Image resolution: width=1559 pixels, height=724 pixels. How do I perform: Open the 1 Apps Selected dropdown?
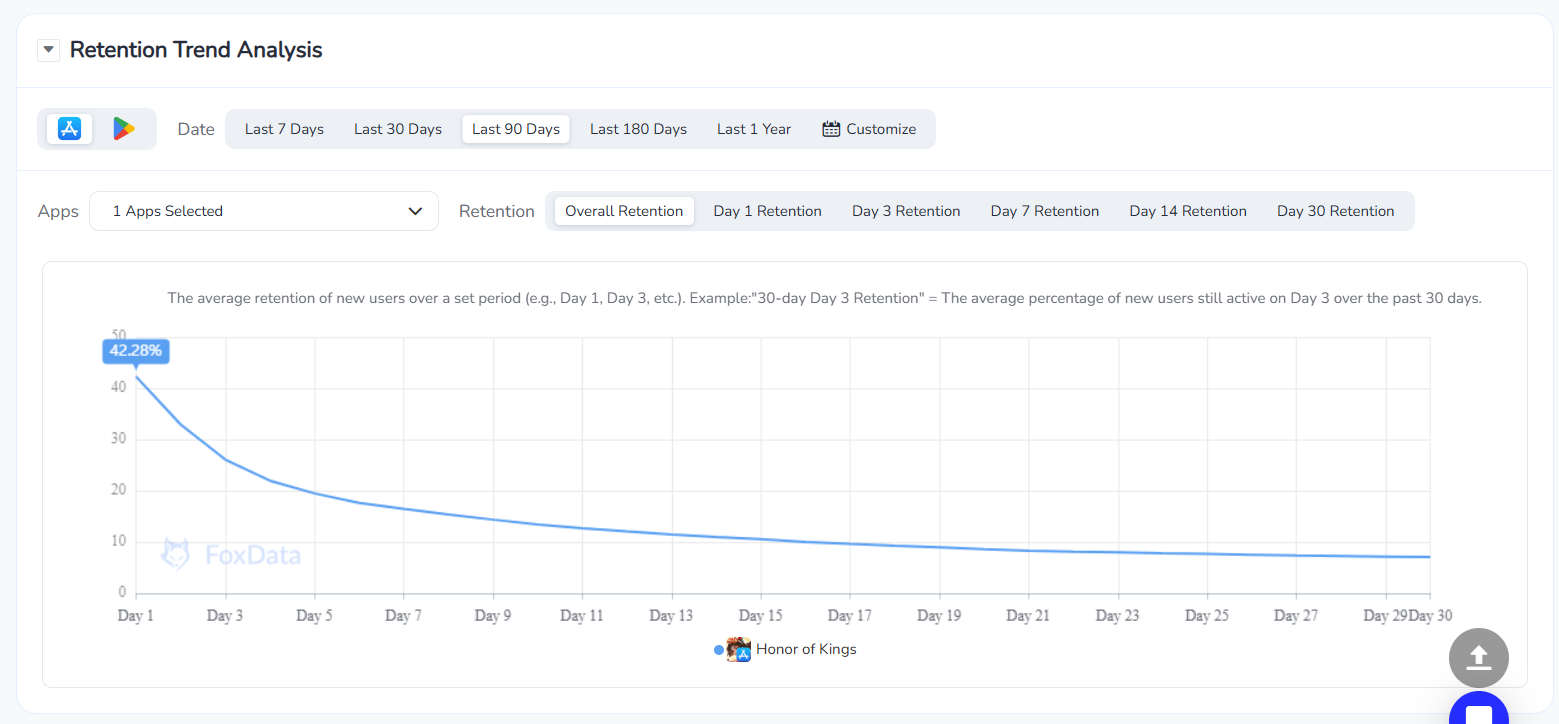(263, 211)
